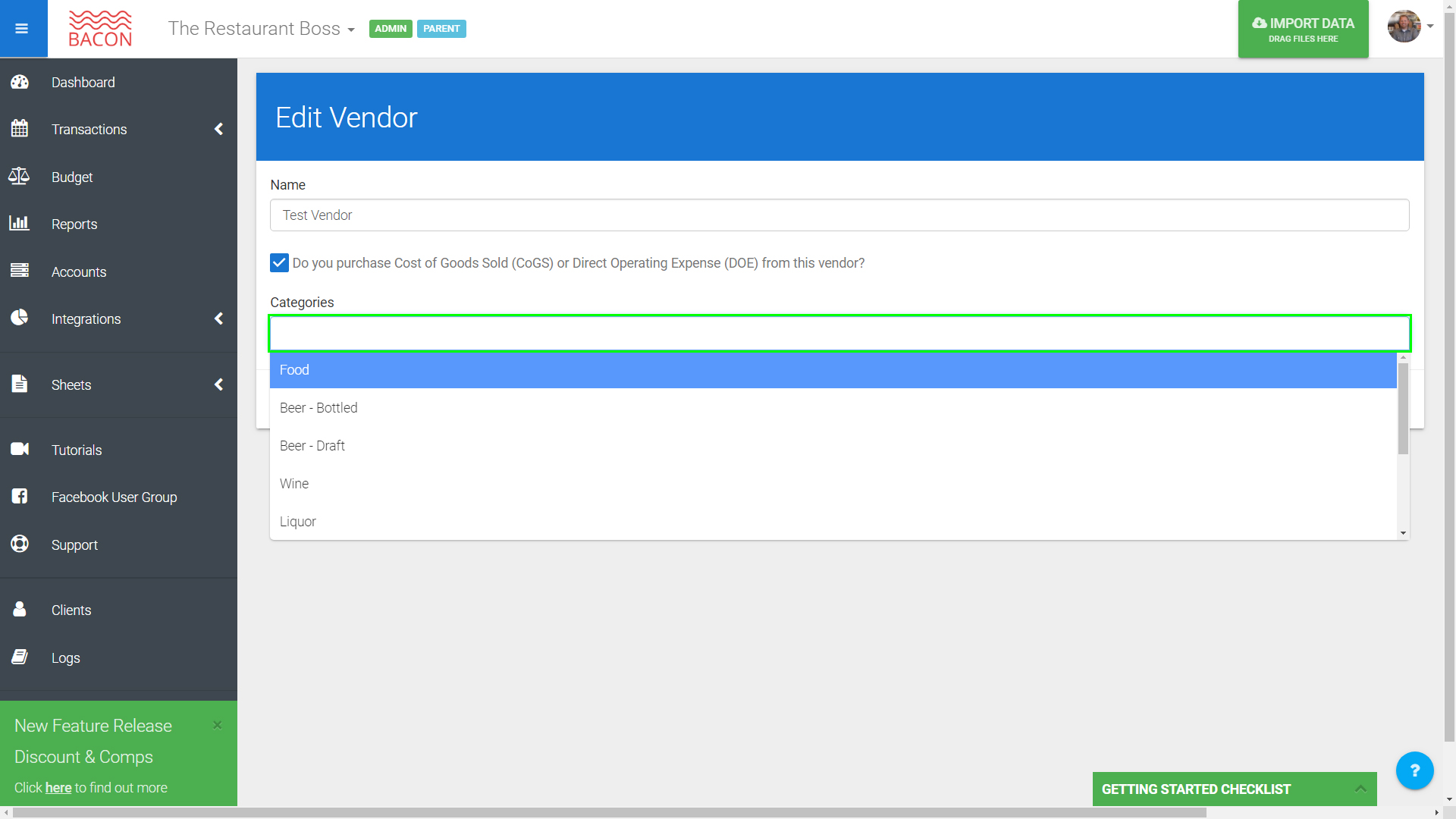
Task: Click the categories dropdown scrollbar thumb
Action: click(1403, 408)
